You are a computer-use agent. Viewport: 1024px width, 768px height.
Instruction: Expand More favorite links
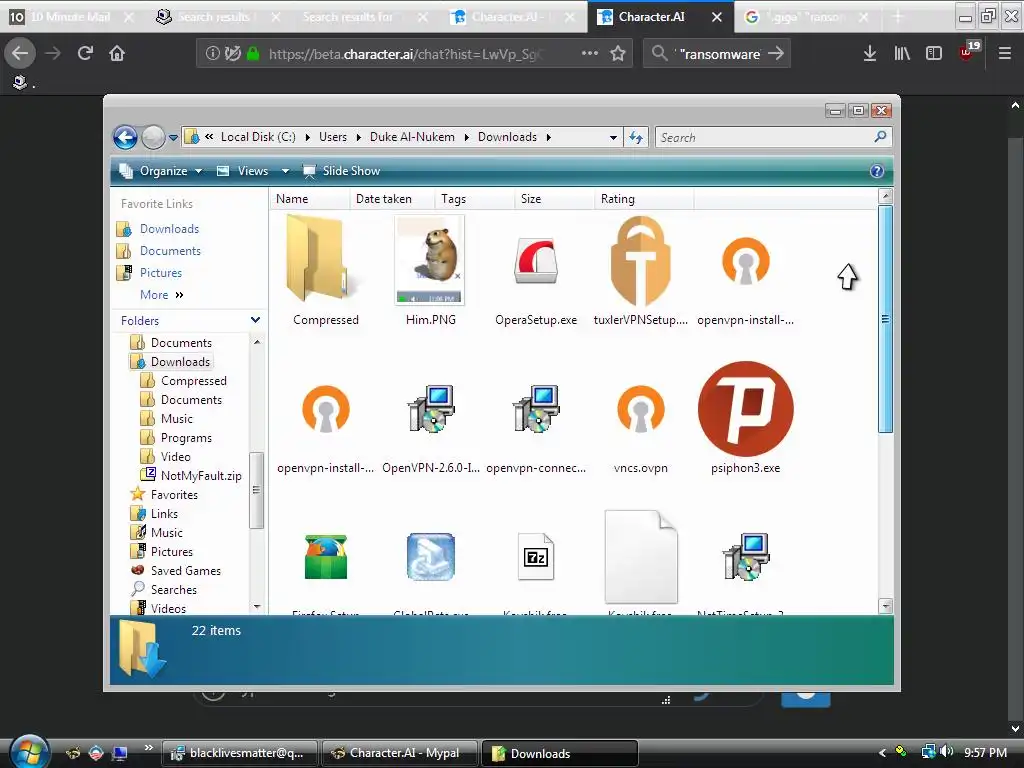click(161, 295)
